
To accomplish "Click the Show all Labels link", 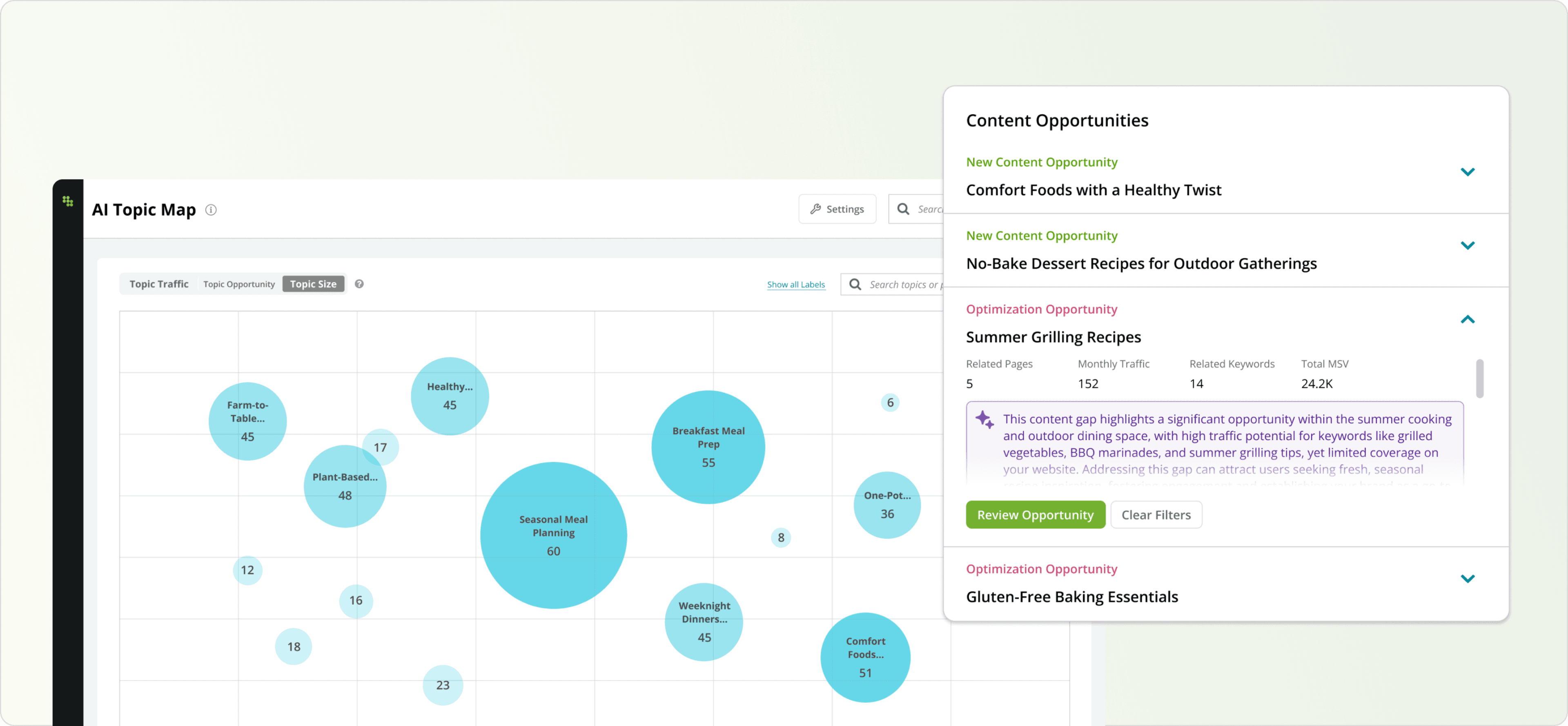I will tap(795, 284).
